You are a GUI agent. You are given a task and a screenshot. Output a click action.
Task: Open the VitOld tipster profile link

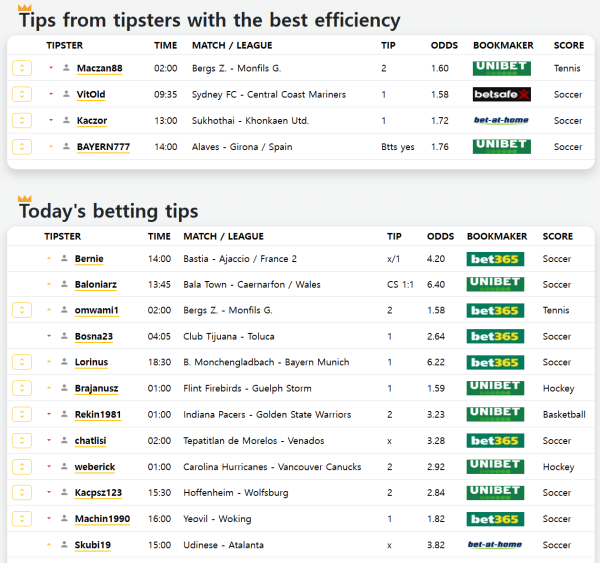coord(91,94)
